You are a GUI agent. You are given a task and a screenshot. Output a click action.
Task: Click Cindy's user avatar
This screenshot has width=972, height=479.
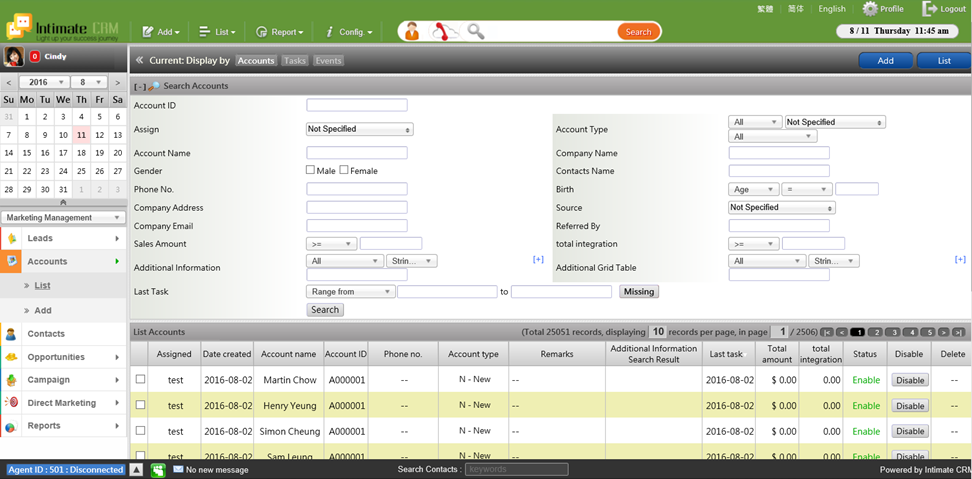[14, 56]
